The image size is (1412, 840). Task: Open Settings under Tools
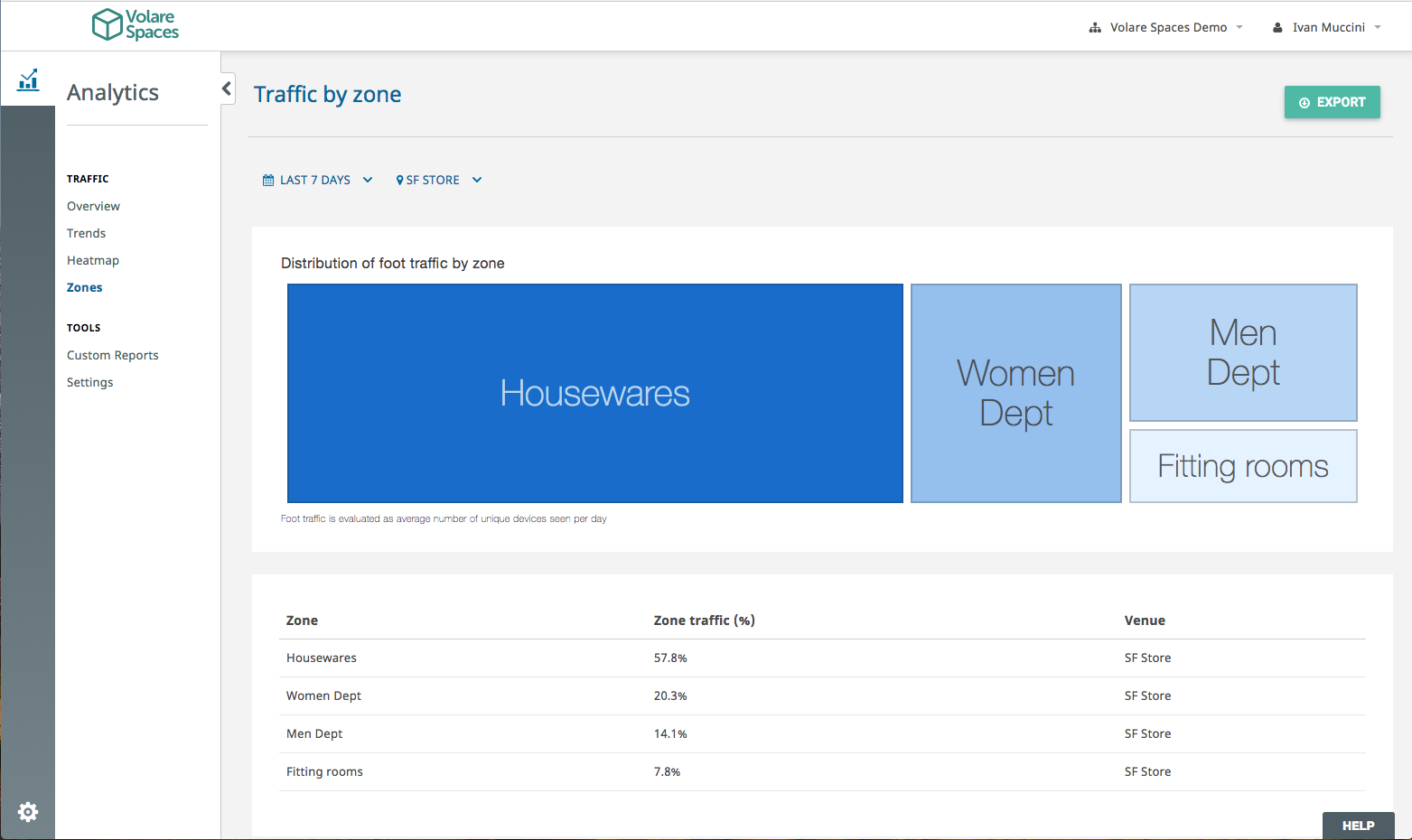[90, 382]
